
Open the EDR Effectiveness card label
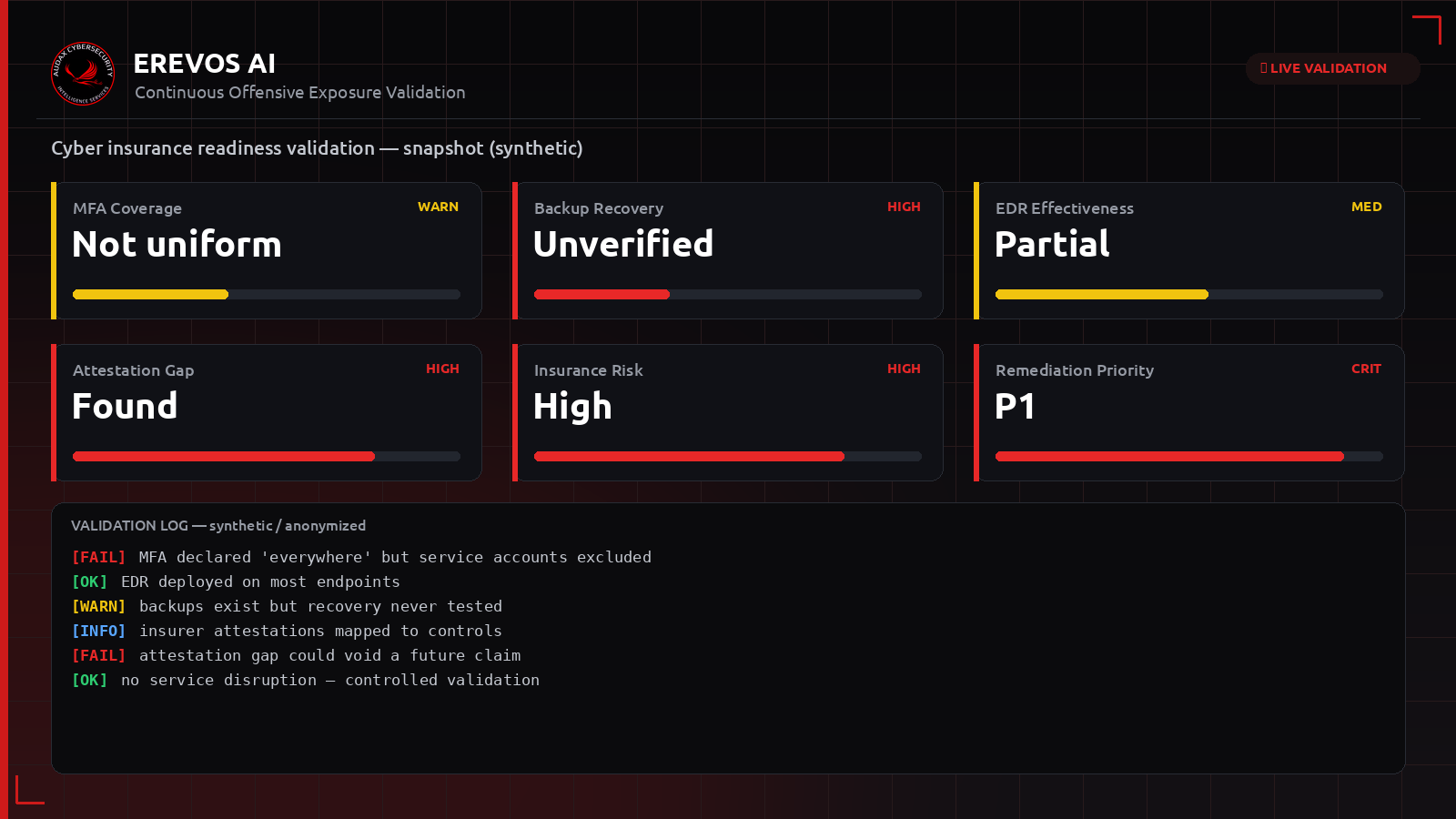[x=1065, y=208]
